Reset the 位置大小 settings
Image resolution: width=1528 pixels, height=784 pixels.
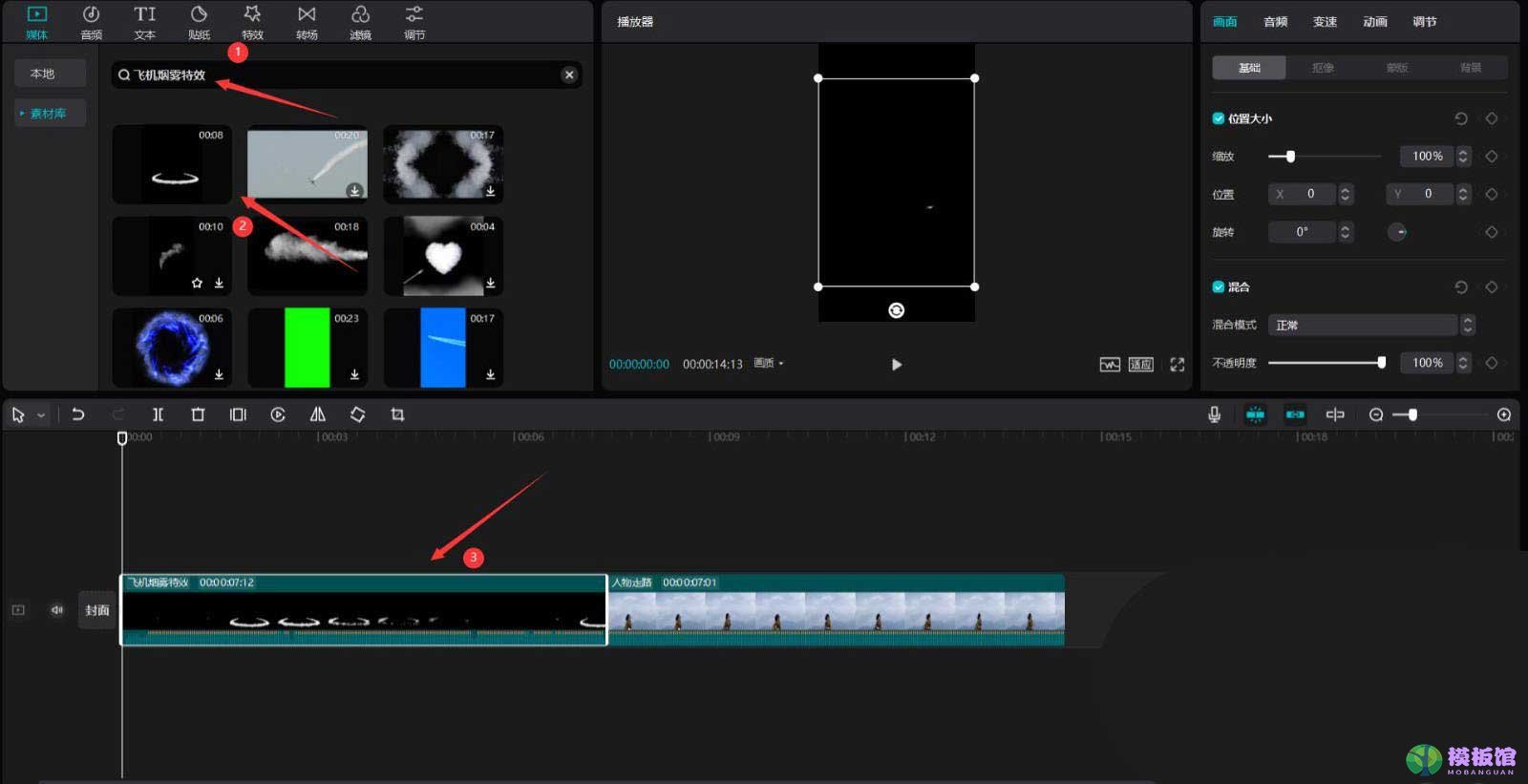1461,118
